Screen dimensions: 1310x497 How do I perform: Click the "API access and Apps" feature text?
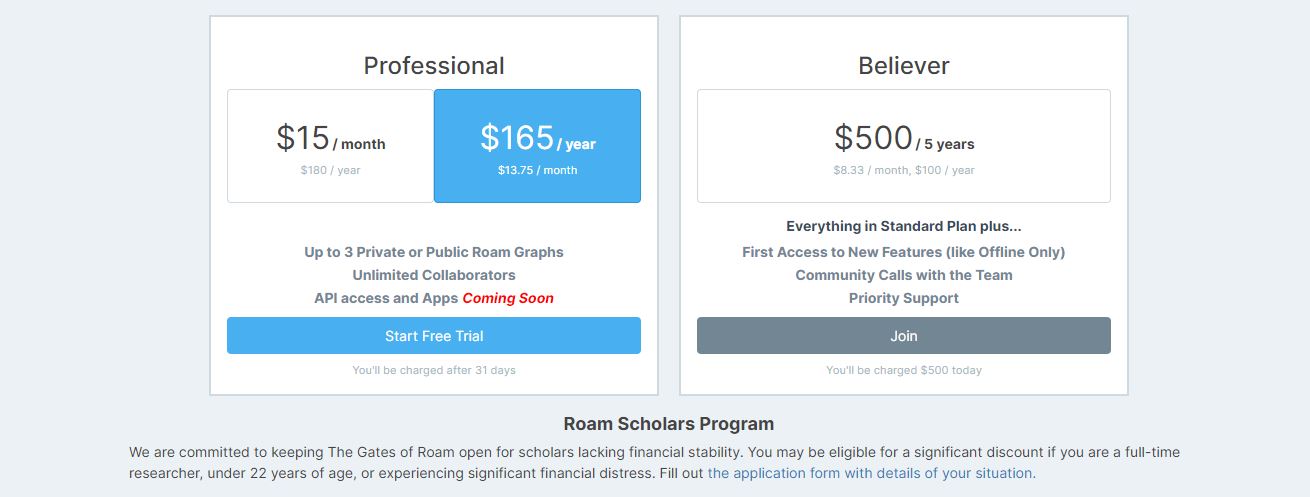[x=386, y=298]
